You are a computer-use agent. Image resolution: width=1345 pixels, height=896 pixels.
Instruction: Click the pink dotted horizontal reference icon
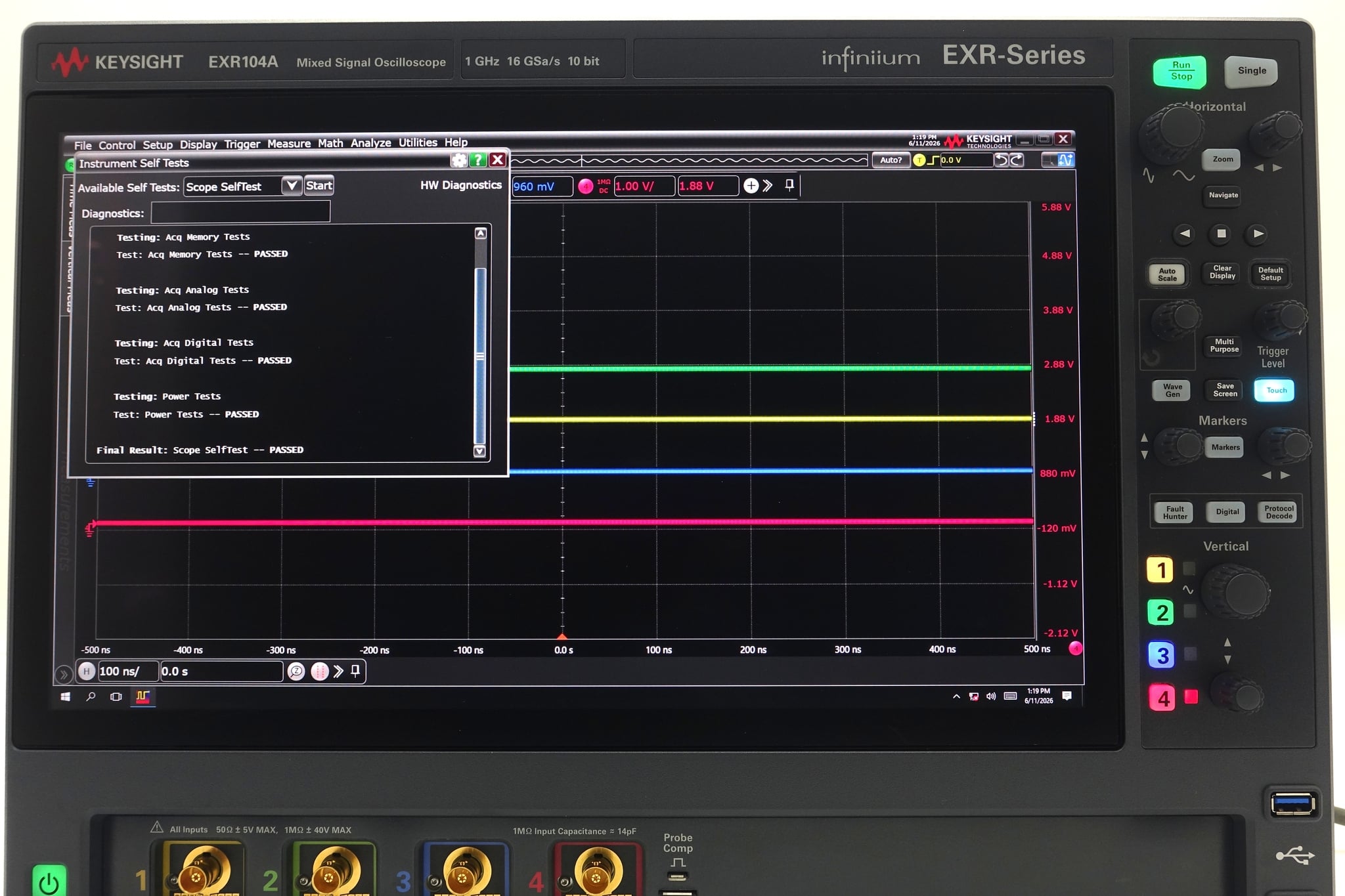tap(319, 672)
